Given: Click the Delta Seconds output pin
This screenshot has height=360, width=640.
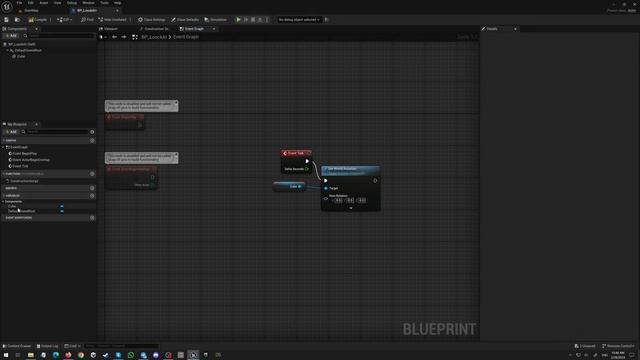Looking at the screenshot, I should 307,169.
